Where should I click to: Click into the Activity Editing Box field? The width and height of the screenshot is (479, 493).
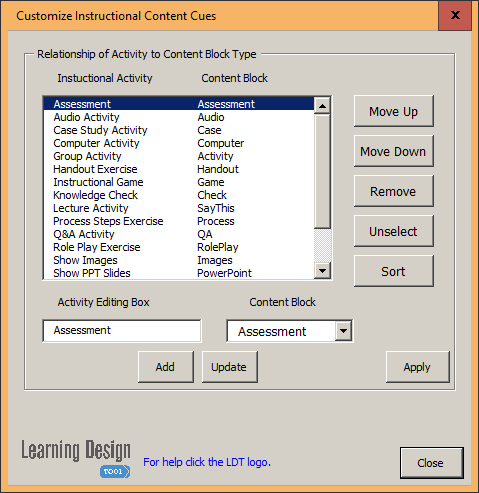tap(122, 331)
